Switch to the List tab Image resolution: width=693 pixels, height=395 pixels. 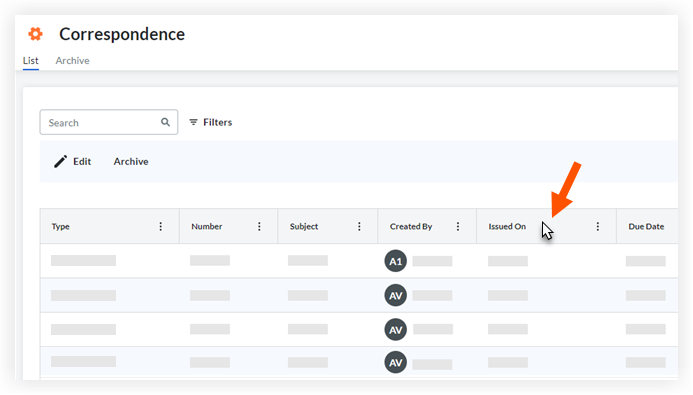tap(30, 61)
